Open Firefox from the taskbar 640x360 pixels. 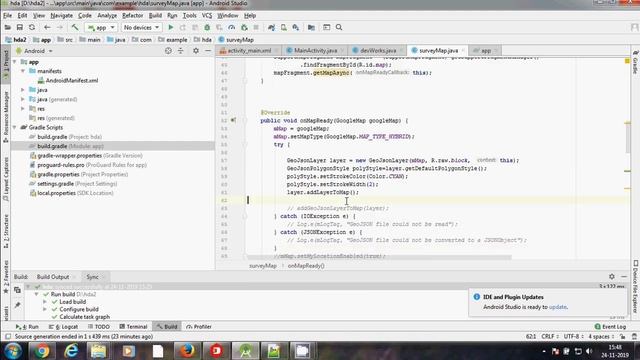(x=187, y=351)
